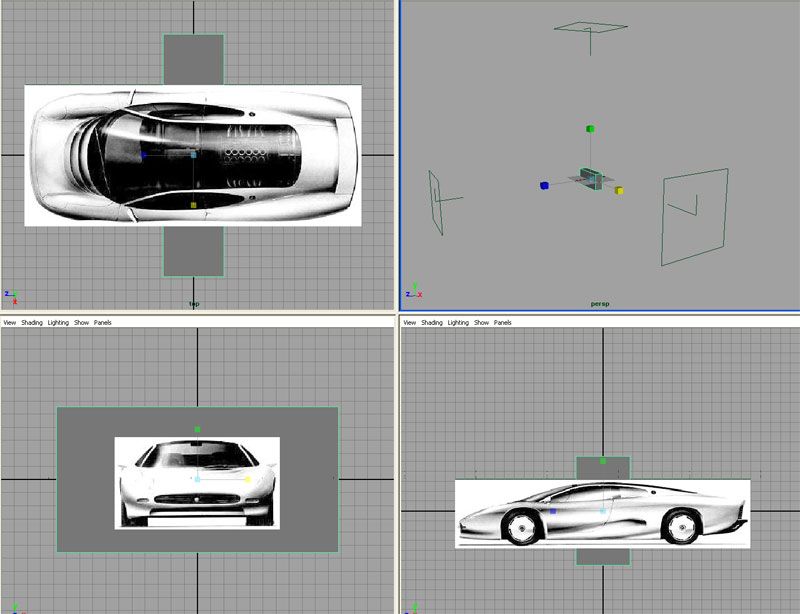Grab the yellow axis handle in the persp view

(619, 190)
